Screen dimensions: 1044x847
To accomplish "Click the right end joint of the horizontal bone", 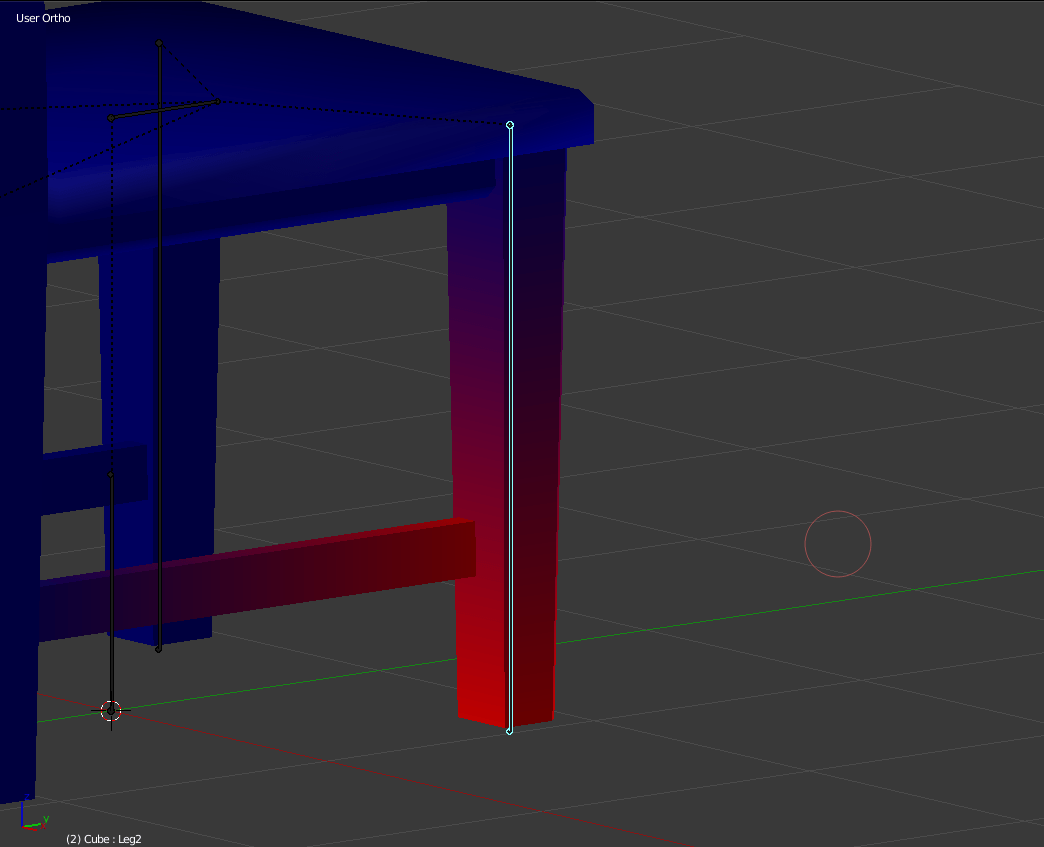I will [x=217, y=101].
